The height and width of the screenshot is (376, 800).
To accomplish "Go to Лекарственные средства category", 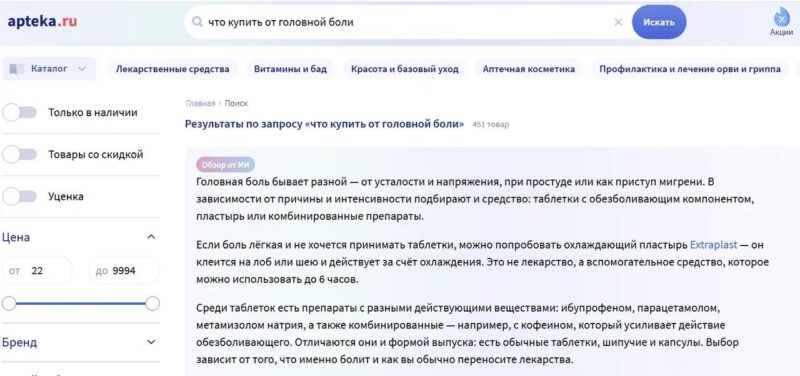I will 172,69.
